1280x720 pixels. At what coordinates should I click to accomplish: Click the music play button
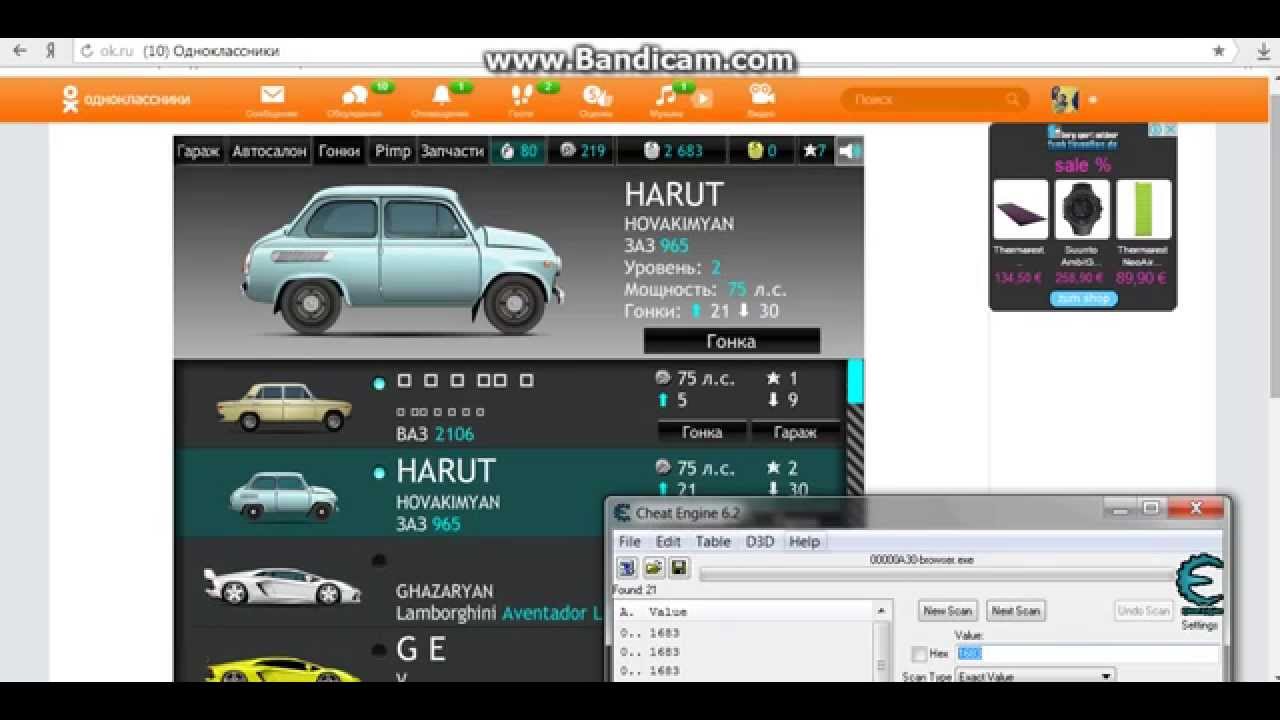tap(702, 98)
